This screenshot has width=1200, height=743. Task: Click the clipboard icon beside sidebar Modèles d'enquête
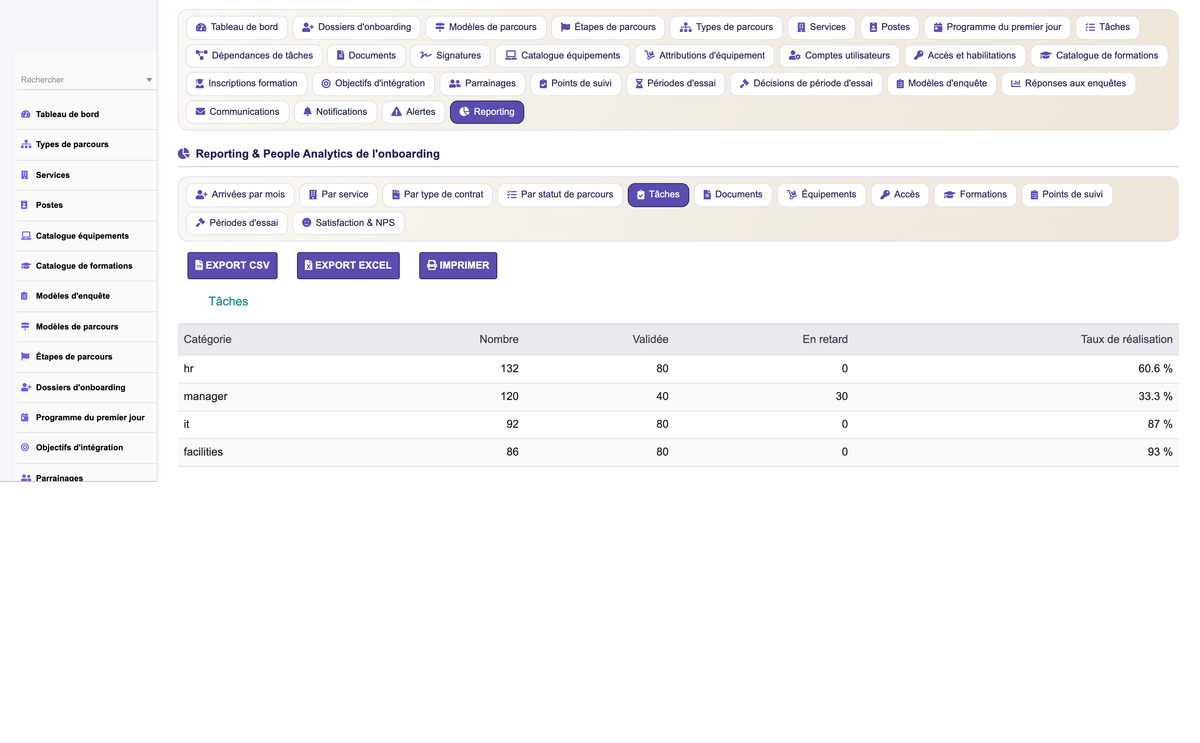click(25, 296)
